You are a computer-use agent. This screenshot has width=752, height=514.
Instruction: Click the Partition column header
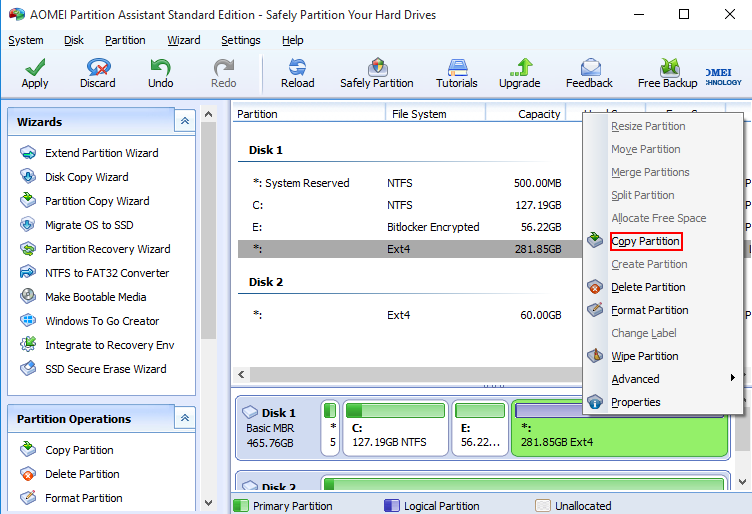[x=309, y=114]
